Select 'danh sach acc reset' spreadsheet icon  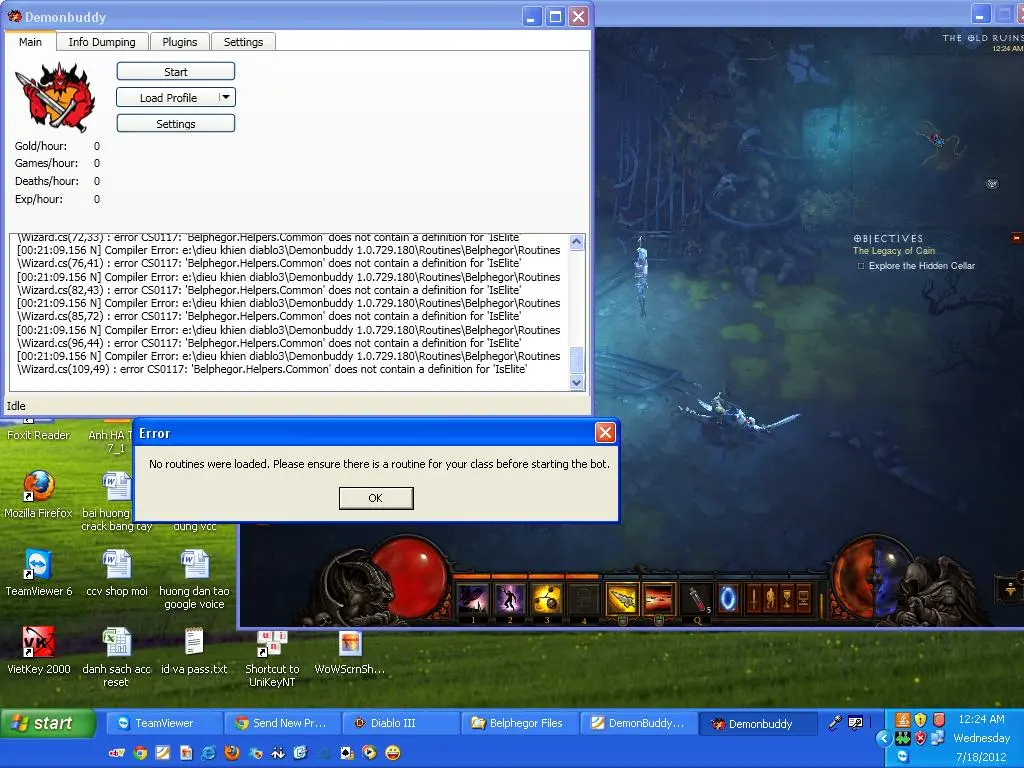coord(117,643)
